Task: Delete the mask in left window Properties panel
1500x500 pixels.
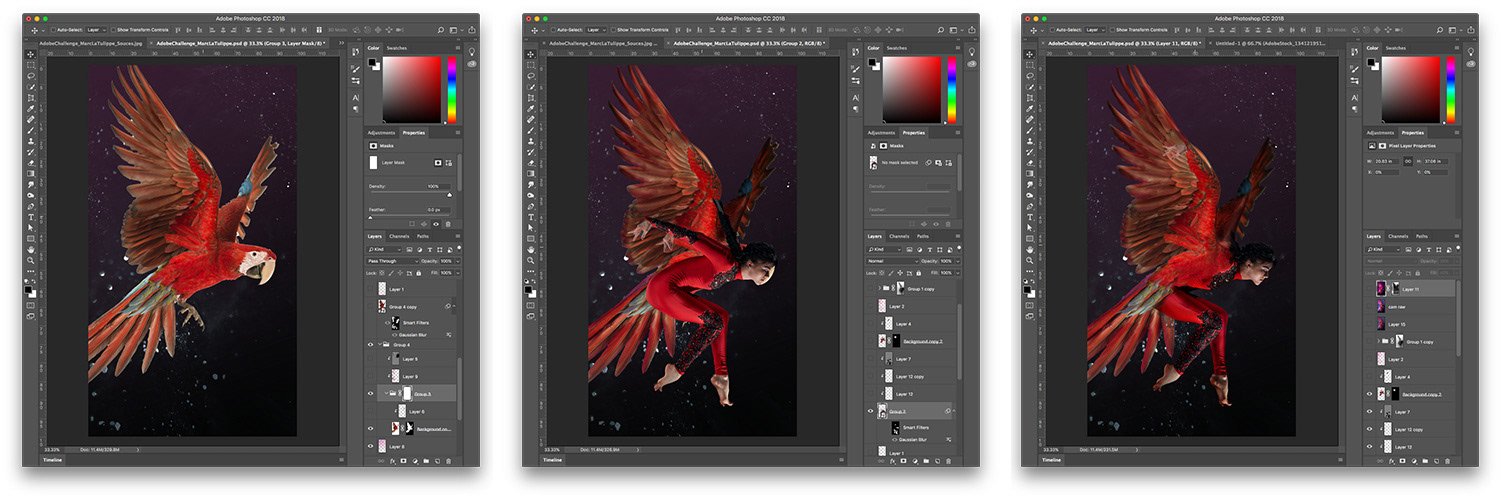Action: point(448,223)
